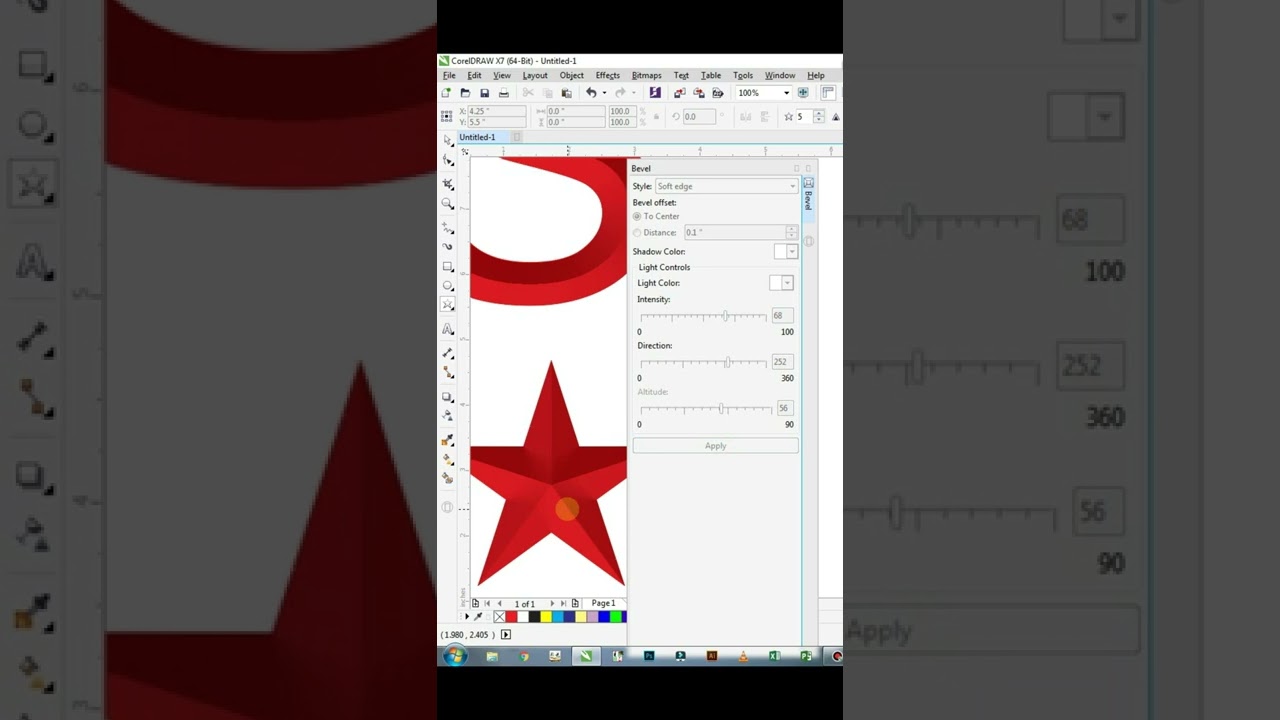
Task: Select the Crop tool
Action: (x=448, y=184)
